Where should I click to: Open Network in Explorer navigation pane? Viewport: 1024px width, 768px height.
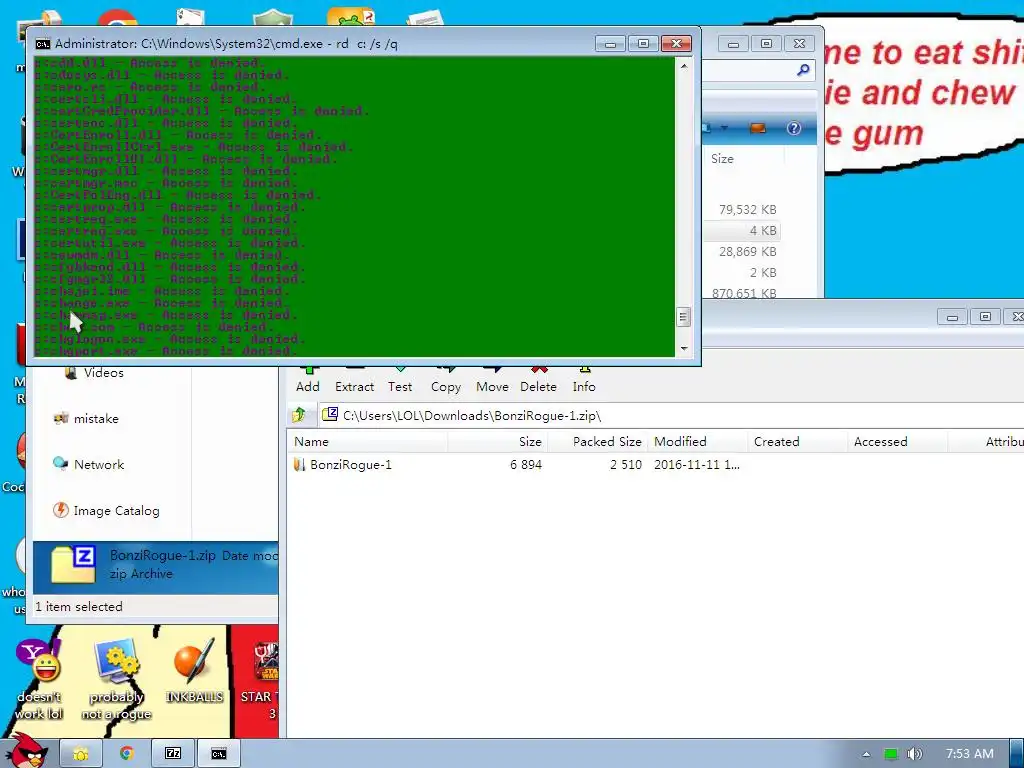coord(89,464)
